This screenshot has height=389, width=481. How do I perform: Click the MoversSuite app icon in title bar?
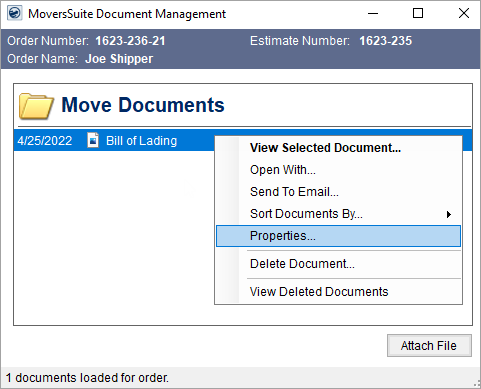(14, 14)
